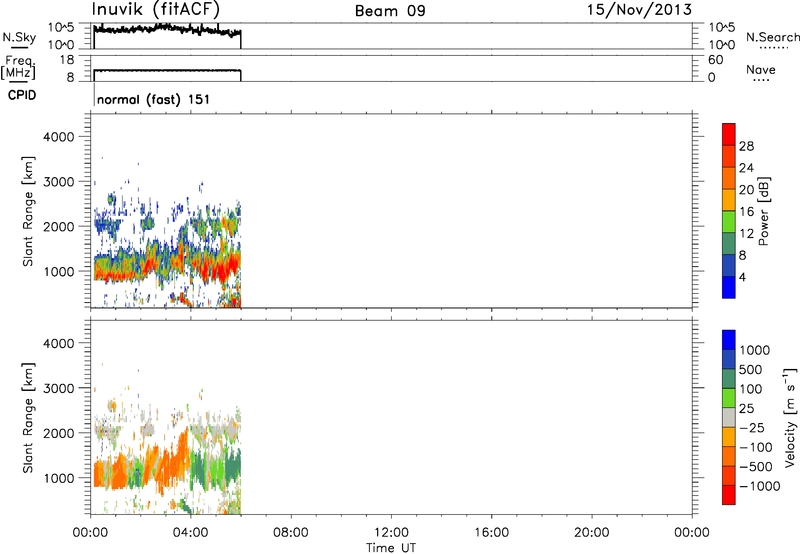The width and height of the screenshot is (800, 554).
Task: Click the "28" label on Power color bar
Action: click(x=746, y=146)
